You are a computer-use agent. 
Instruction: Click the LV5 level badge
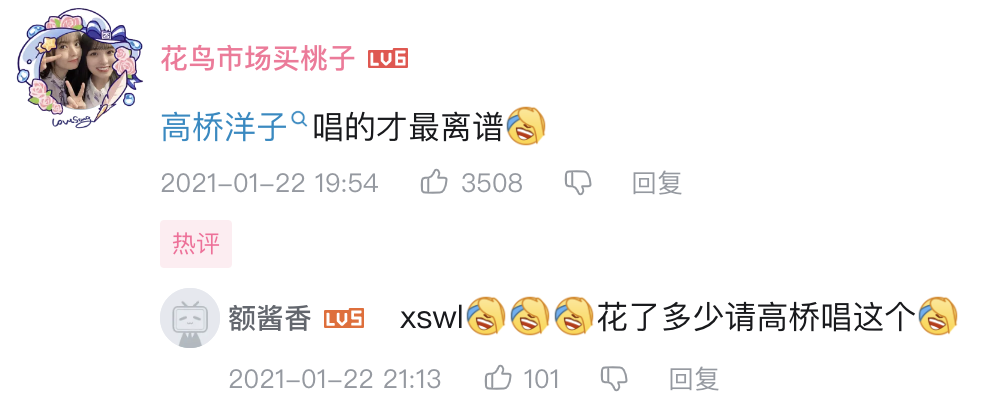pyautogui.click(x=344, y=318)
